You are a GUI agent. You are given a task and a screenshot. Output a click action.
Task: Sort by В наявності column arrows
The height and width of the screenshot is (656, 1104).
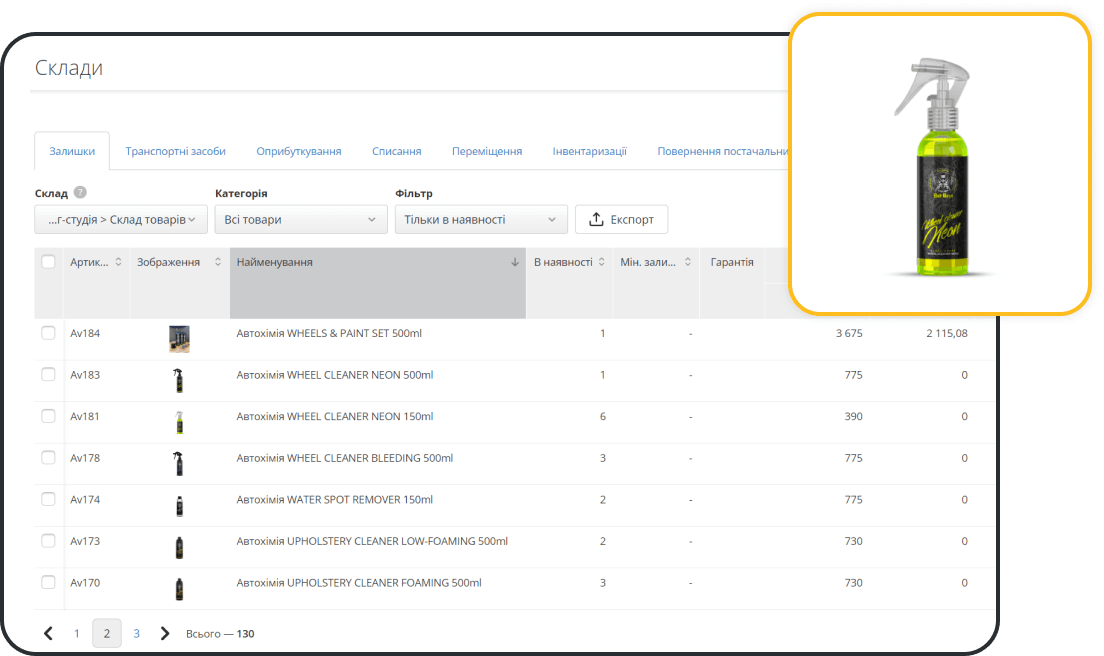point(602,263)
